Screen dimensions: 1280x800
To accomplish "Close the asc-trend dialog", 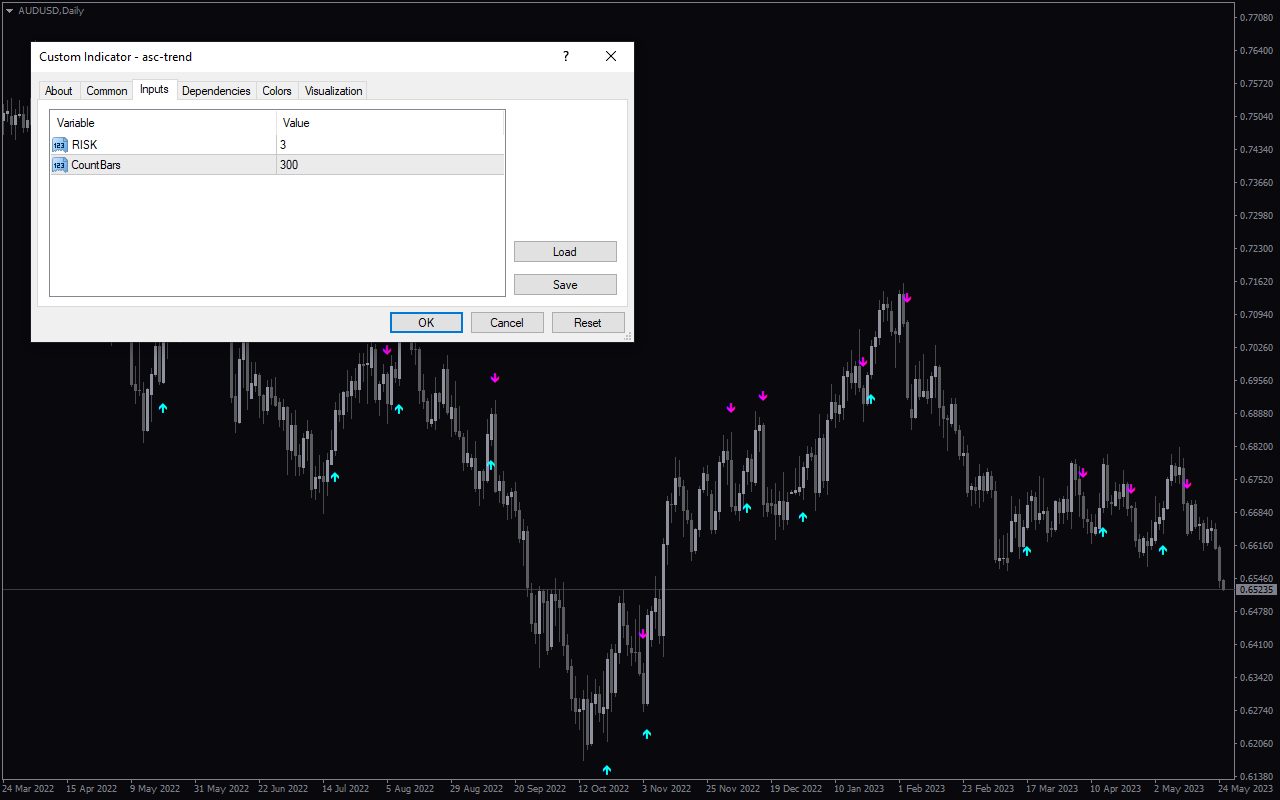I will click(x=611, y=57).
